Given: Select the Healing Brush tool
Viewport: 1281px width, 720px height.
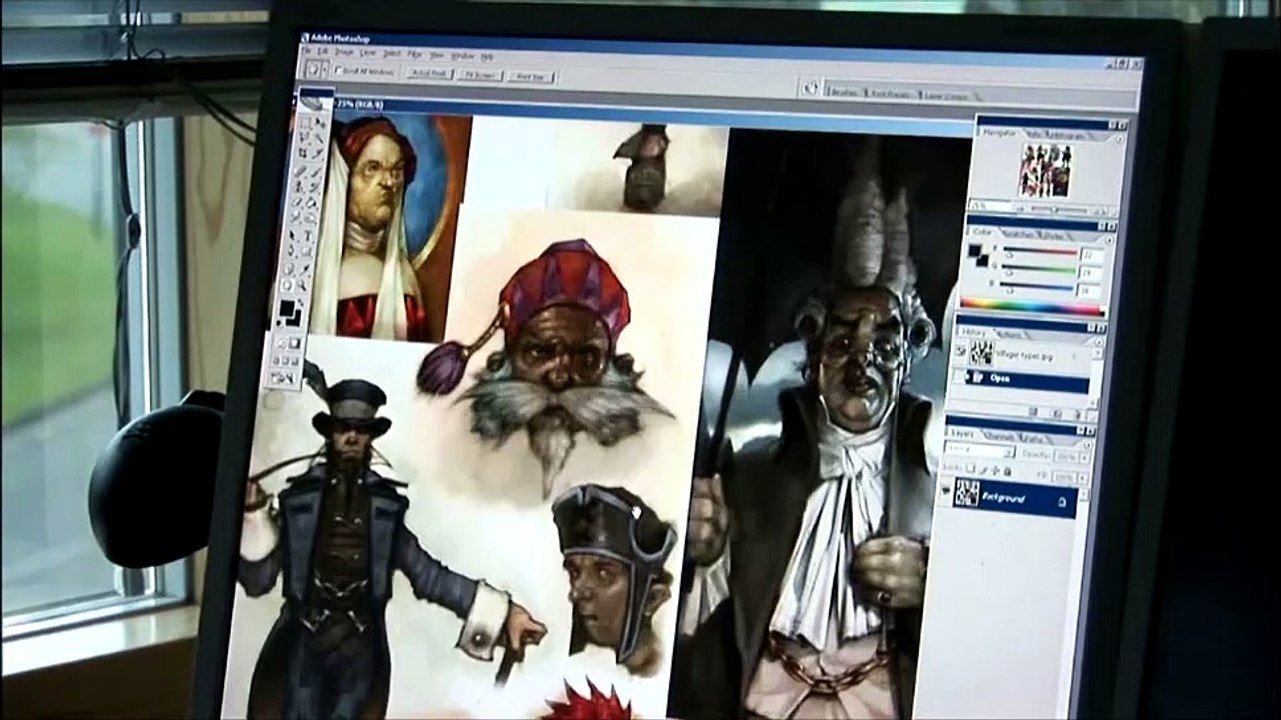Looking at the screenshot, I should tap(300, 171).
